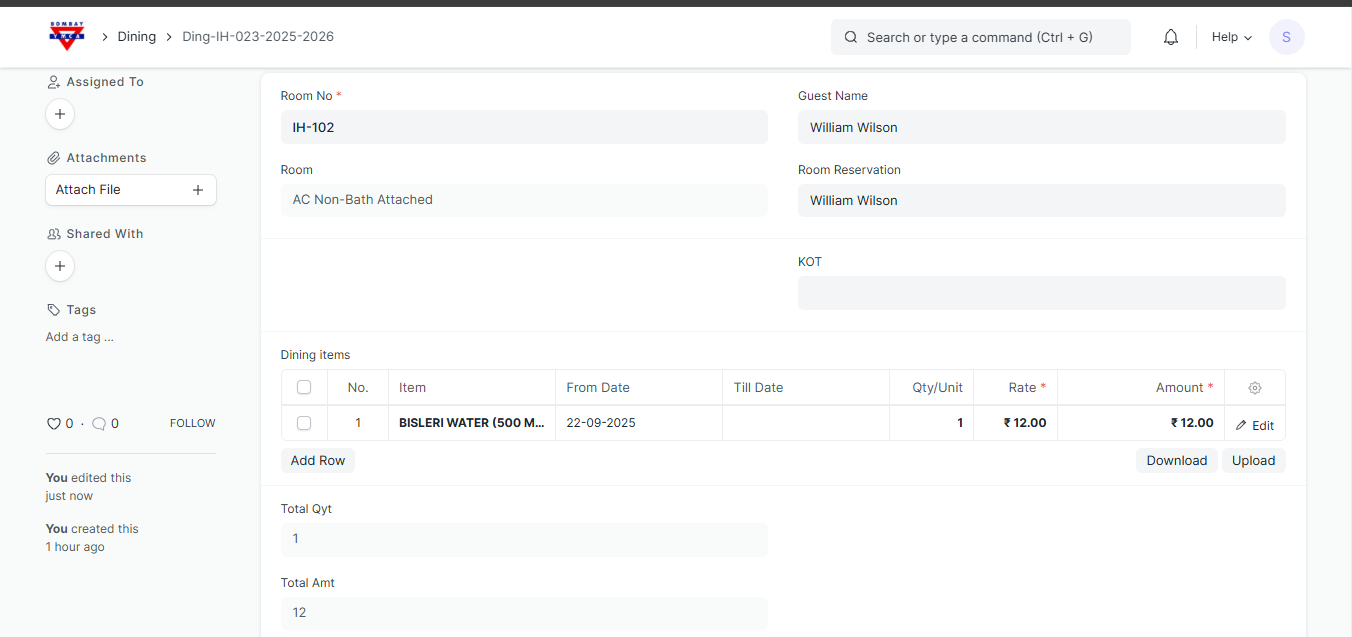Open the Room No field IH-102
The width and height of the screenshot is (1352, 637).
pyautogui.click(x=524, y=127)
